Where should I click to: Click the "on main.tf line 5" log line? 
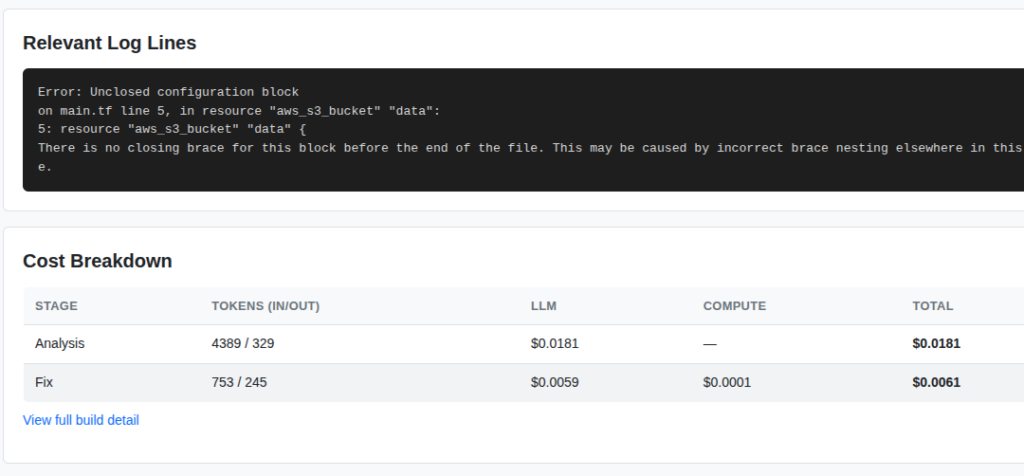point(238,111)
